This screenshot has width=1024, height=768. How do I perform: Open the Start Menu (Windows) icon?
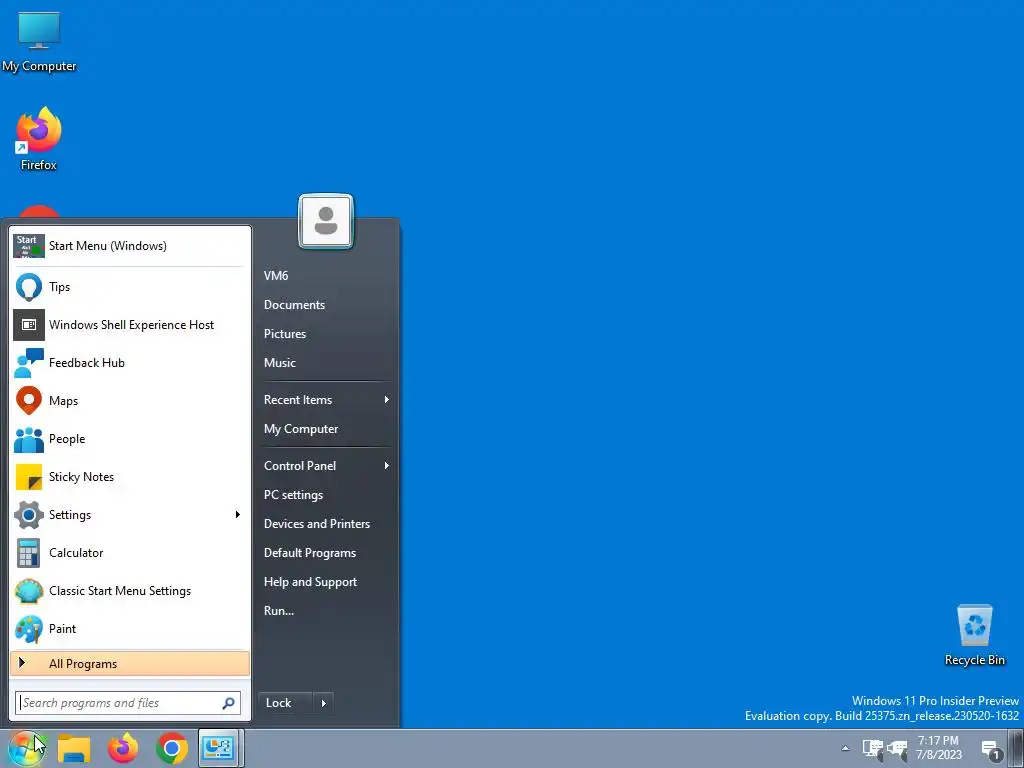(29, 246)
